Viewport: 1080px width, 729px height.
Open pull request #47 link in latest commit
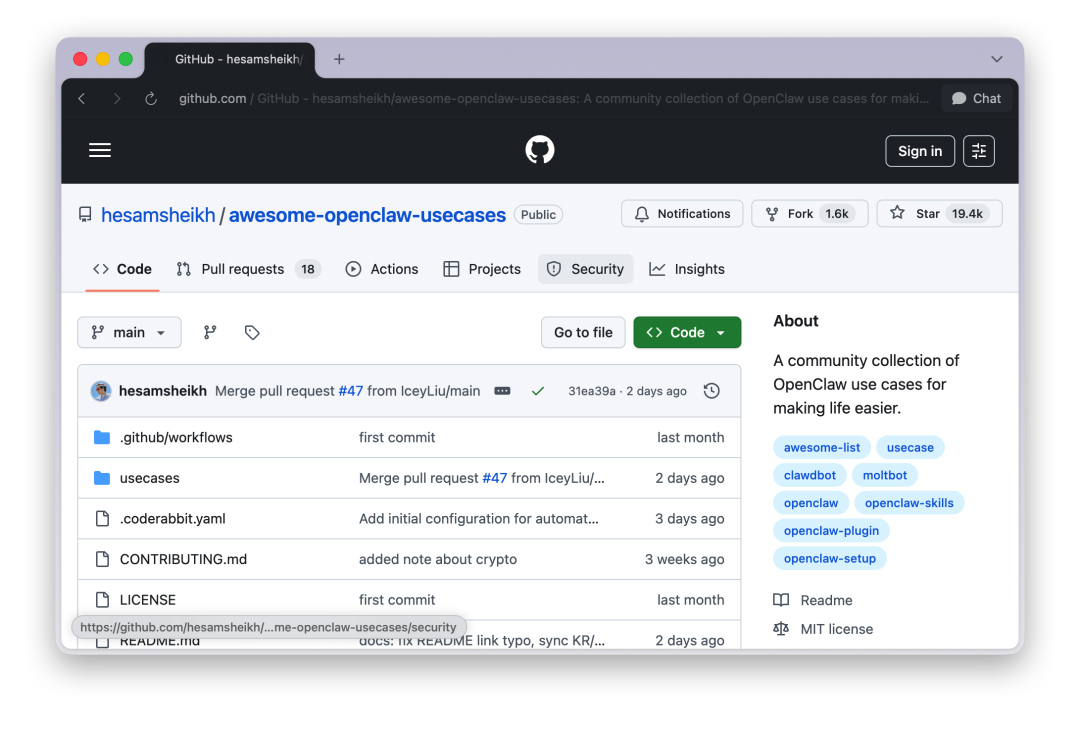(x=351, y=391)
